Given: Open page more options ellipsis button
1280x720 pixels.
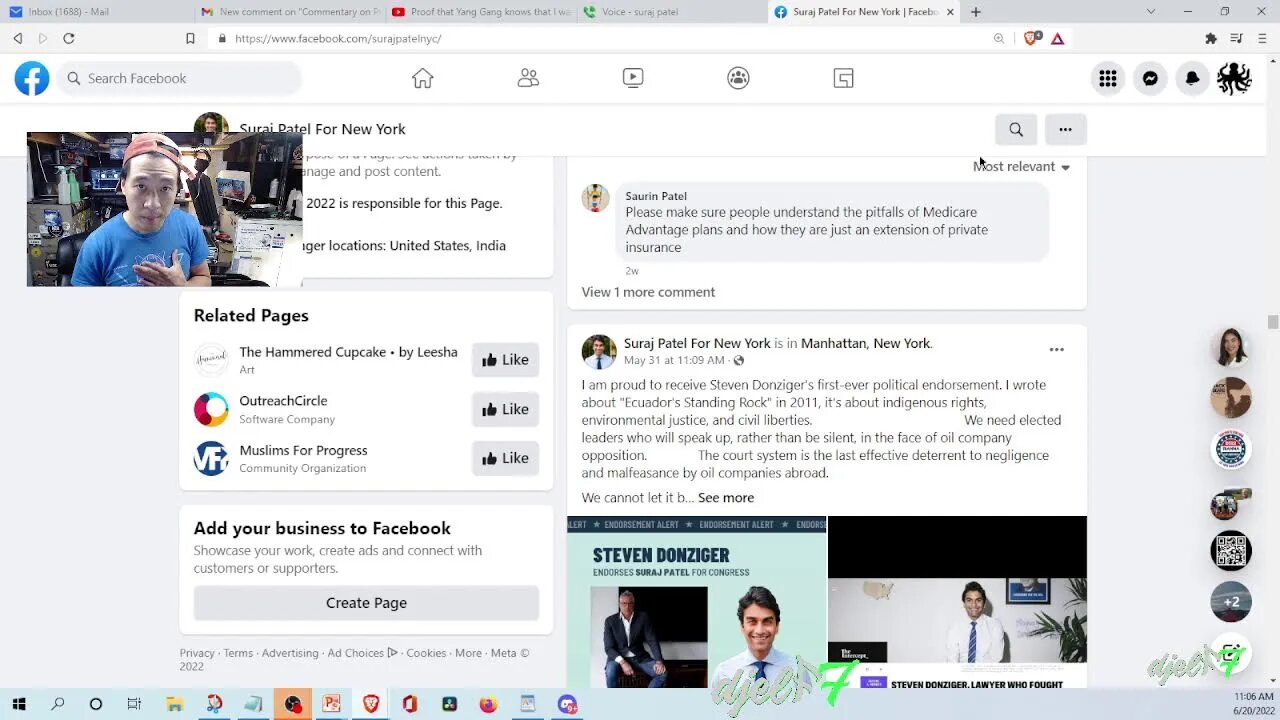Looking at the screenshot, I should click(1065, 129).
